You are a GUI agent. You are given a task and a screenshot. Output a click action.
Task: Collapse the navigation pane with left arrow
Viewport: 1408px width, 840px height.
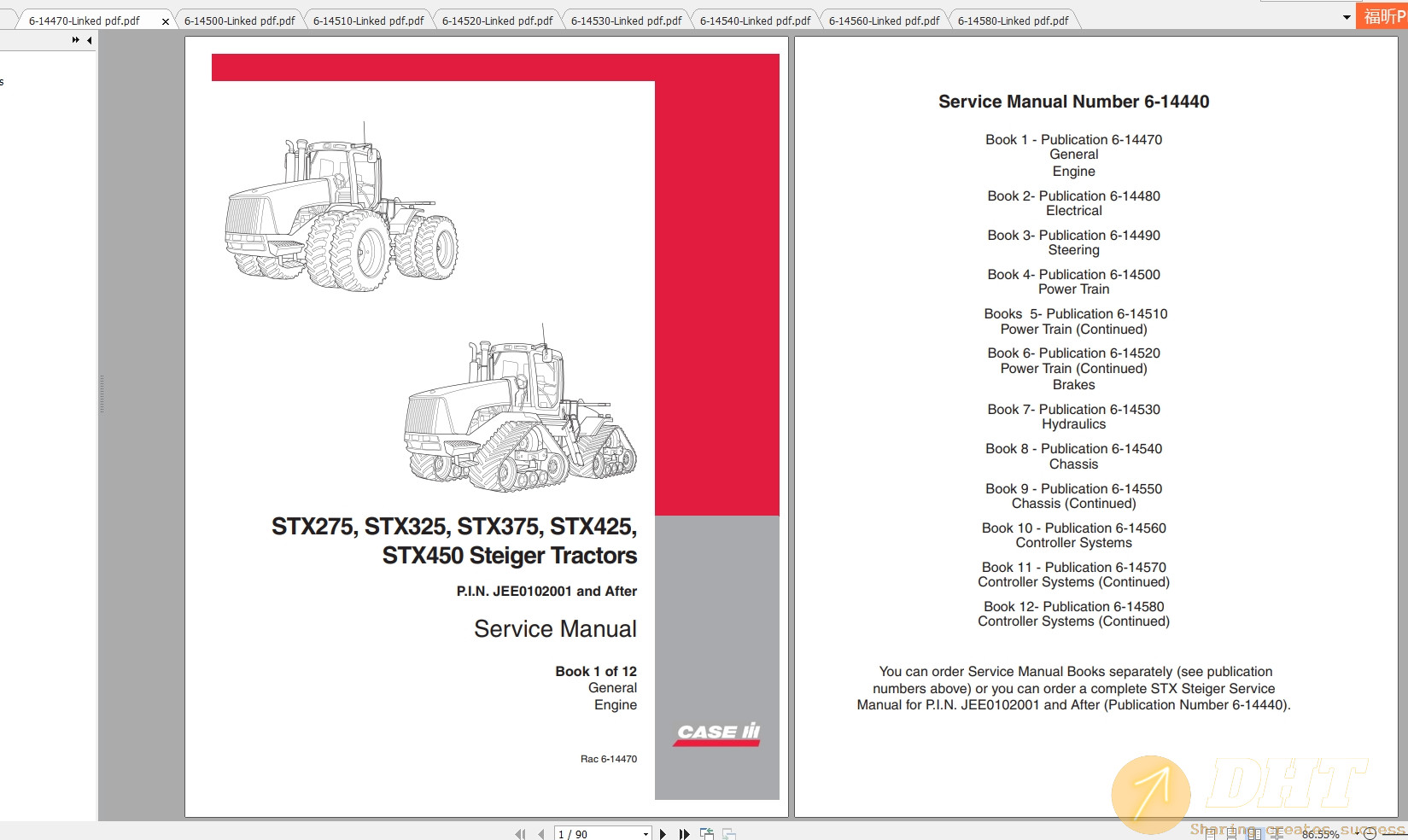[90, 39]
